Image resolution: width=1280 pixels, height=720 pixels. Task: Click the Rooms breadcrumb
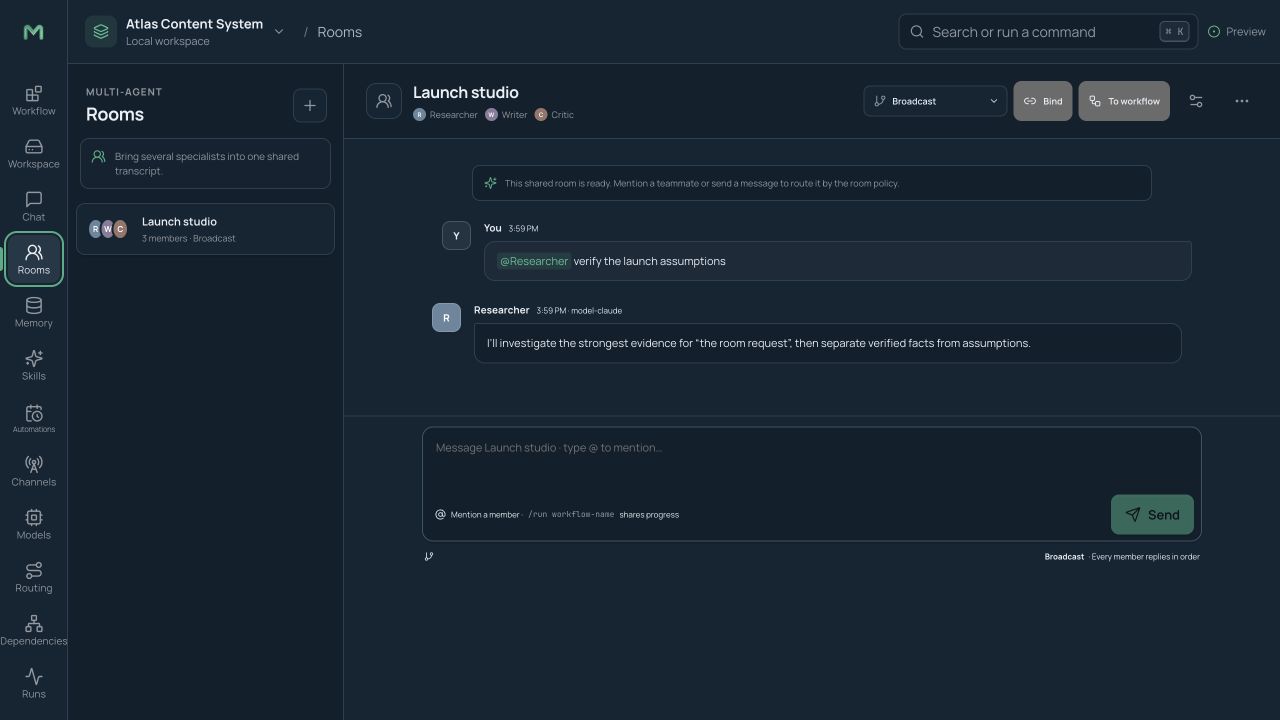(x=339, y=32)
